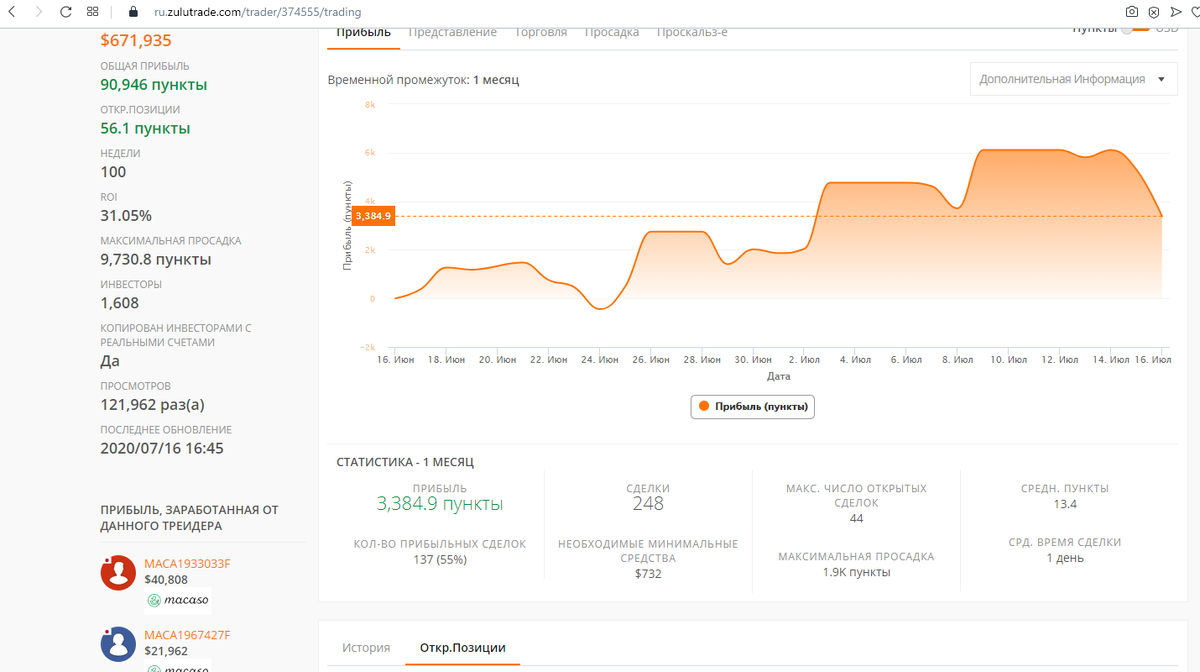Toggle the Пункты / USD switch
This screenshot has height=672, width=1200.
click(x=1137, y=28)
